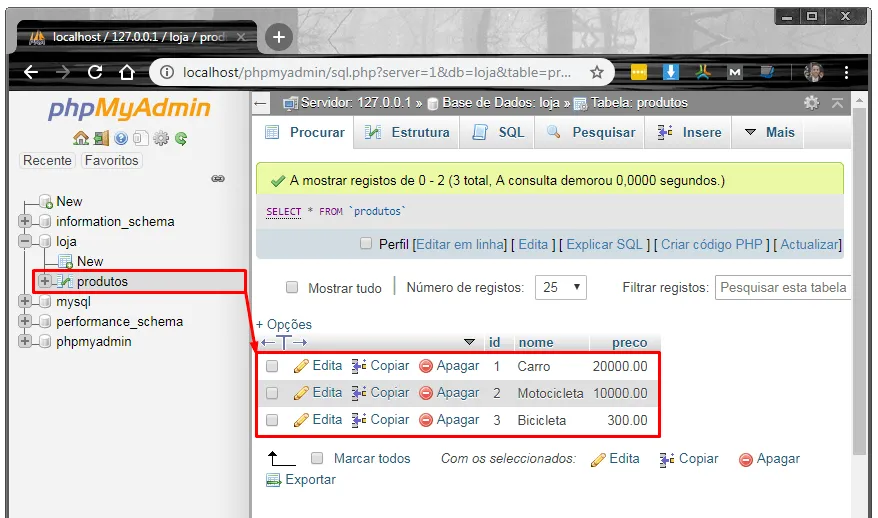878x518 pixels.
Task: Click red Apagar icon for Bicicleta row
Action: pyautogui.click(x=426, y=420)
